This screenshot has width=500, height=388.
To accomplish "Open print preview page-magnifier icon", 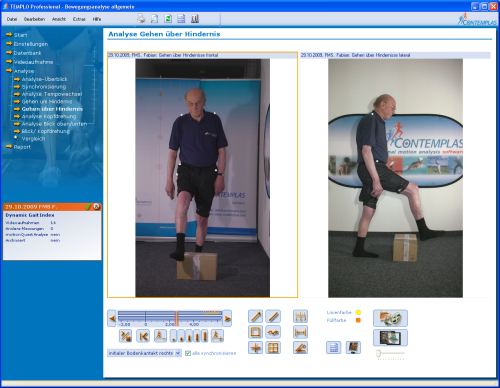I will (x=154, y=19).
